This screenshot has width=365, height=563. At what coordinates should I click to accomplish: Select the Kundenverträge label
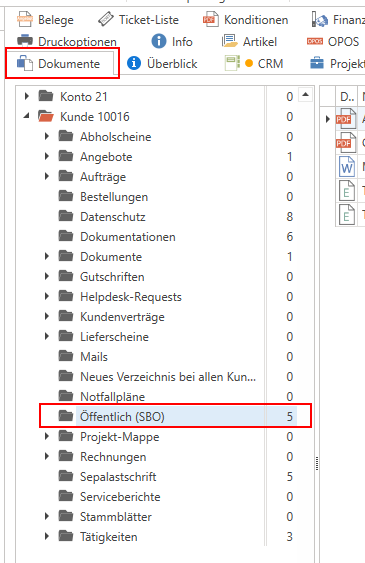click(122, 317)
